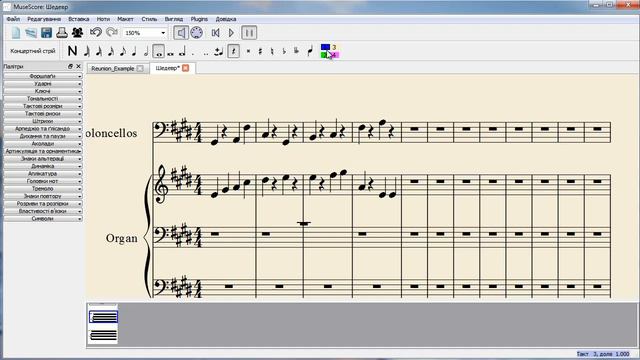The height and width of the screenshot is (360, 640).
Task: Toggle sound playback with the speaker icon
Action: pos(181,33)
